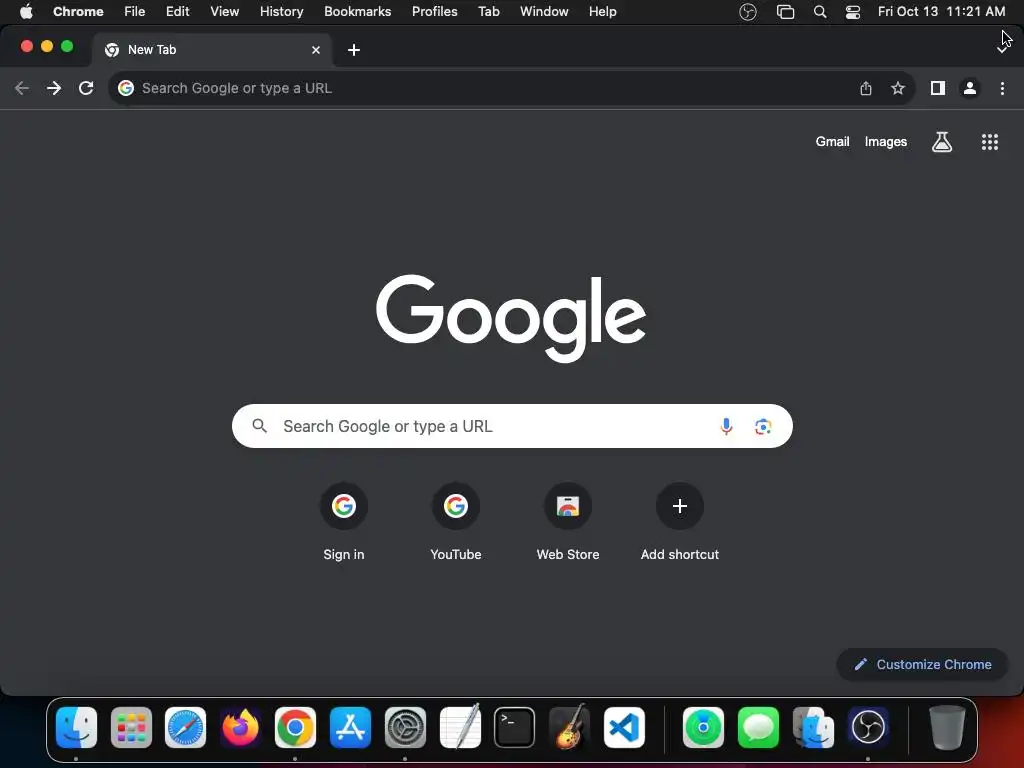This screenshot has height=768, width=1024.
Task: Start voice search with microphone icon
Action: (726, 426)
